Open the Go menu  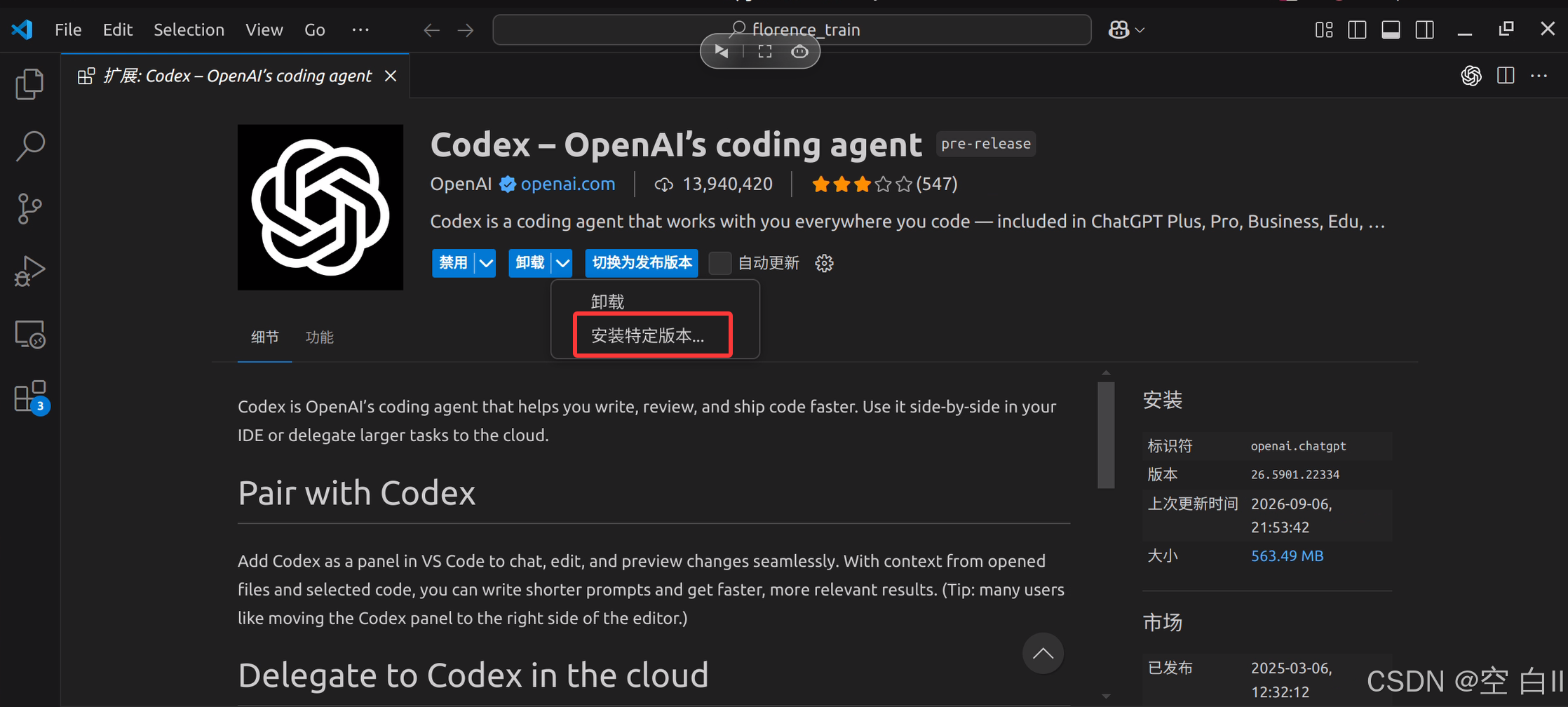(x=315, y=29)
